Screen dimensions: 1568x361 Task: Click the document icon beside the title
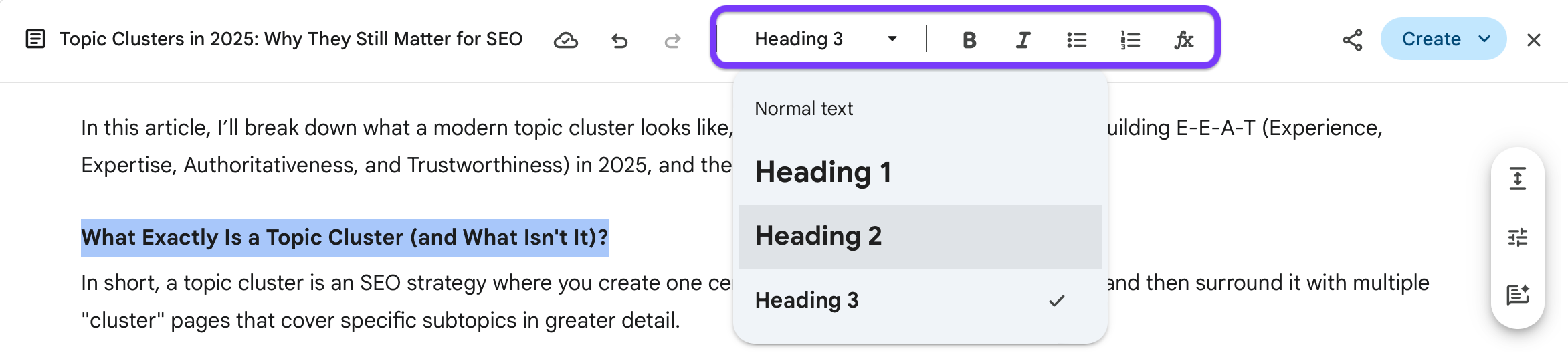pos(35,39)
